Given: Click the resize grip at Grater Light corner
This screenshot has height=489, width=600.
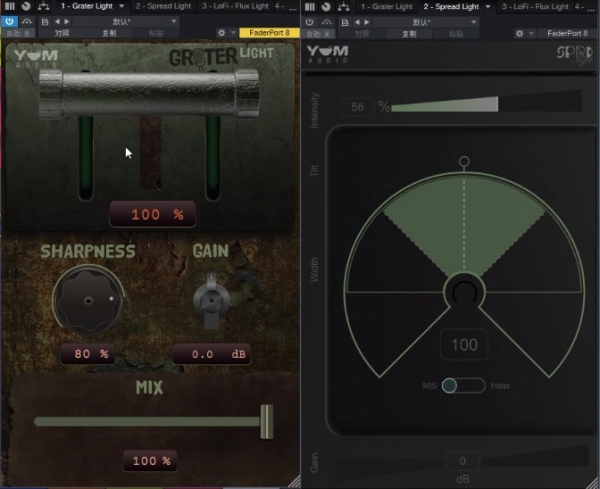Looking at the screenshot, I should tap(295, 482).
